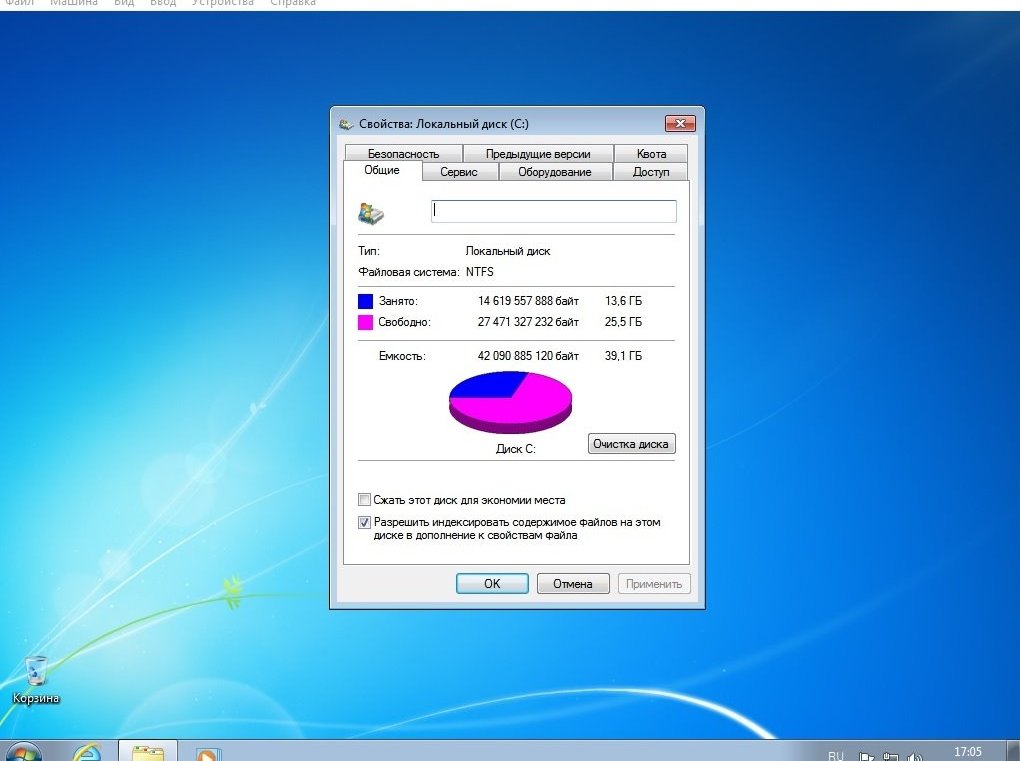The image size is (1020, 761).
Task: Confirm with the OK button
Action: click(x=492, y=583)
